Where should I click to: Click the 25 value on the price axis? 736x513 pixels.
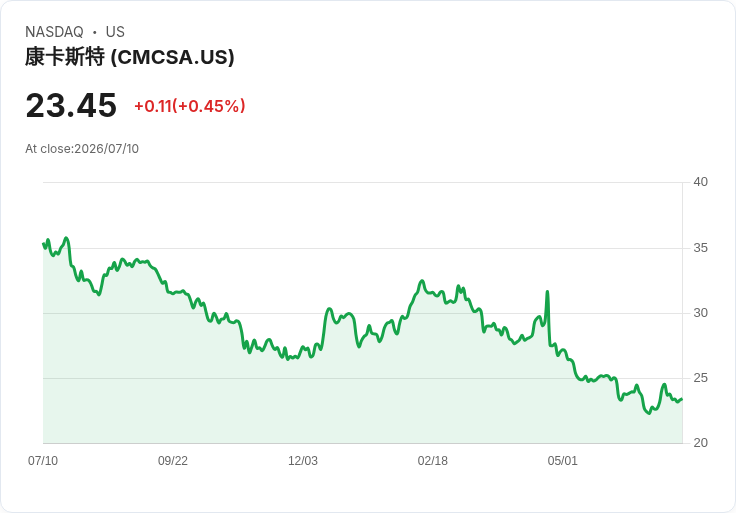pos(700,378)
